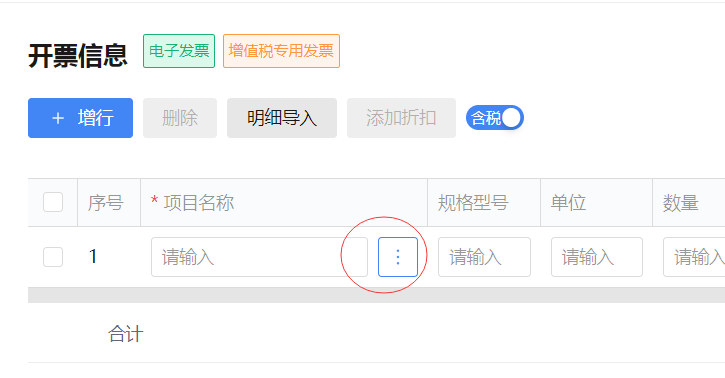Focus the 项目名称 input field
725x378 pixels.
[259, 257]
